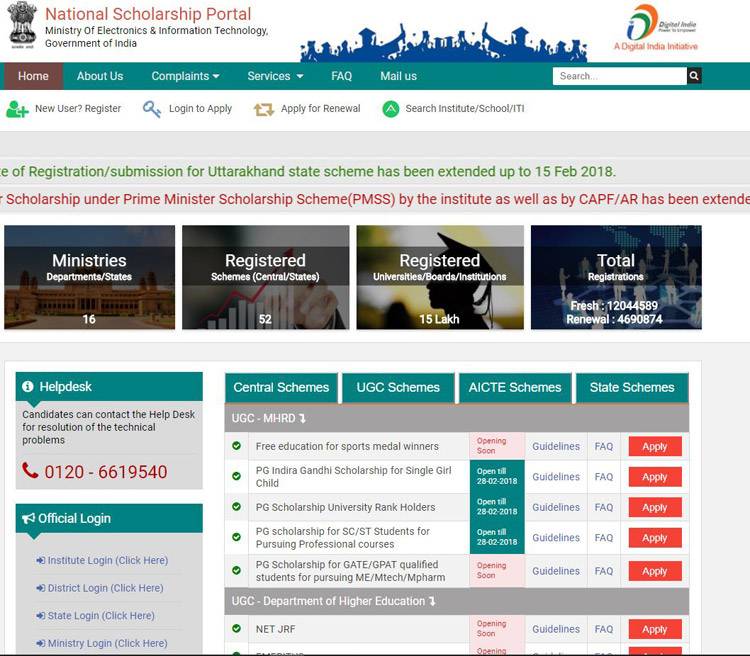Click green check beside Free education scheme
Screen dimensions: 750x656
point(236,446)
